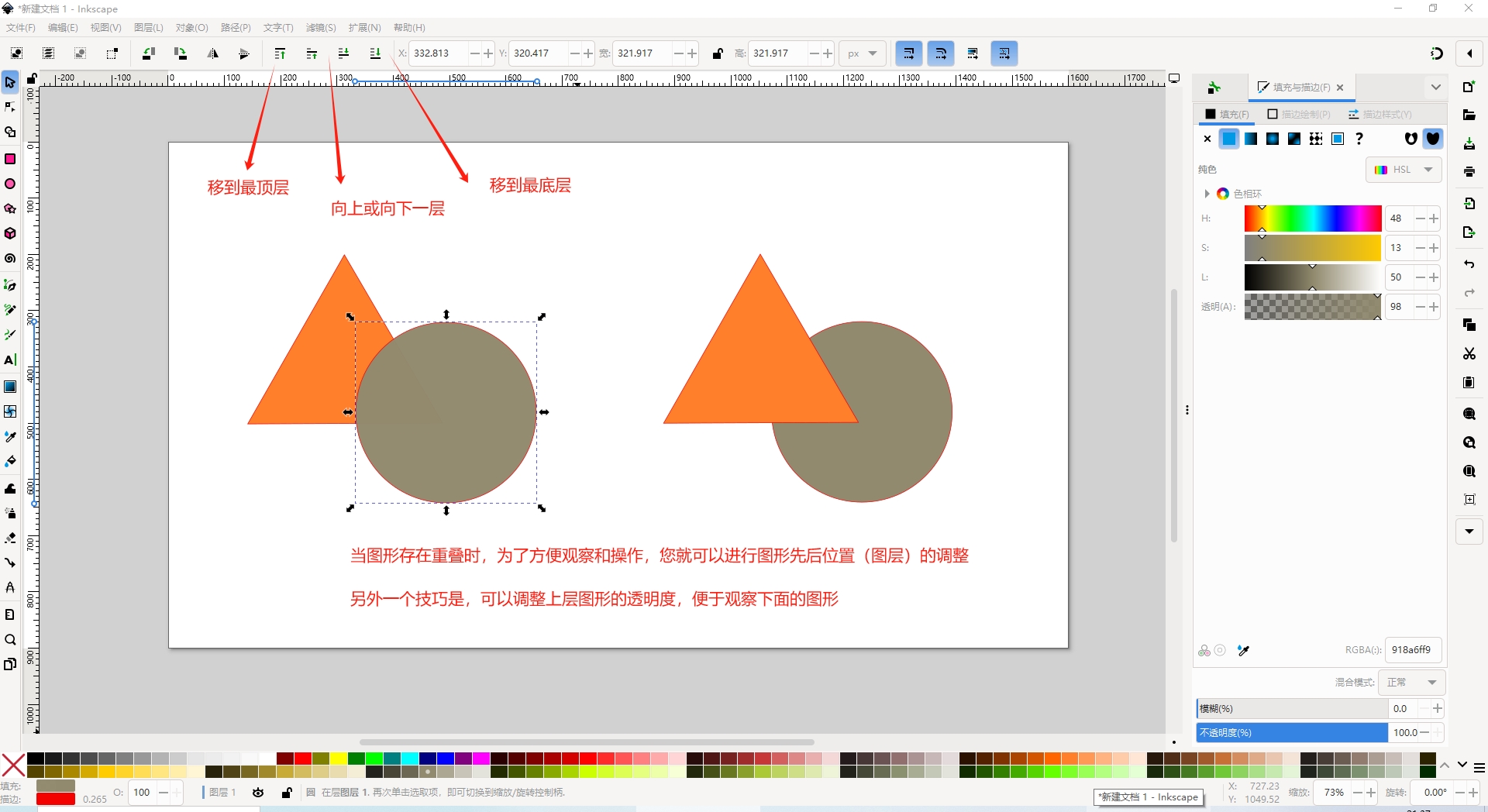1488x812 pixels.
Task: Raise selection to top layer icon
Action: 280,53
